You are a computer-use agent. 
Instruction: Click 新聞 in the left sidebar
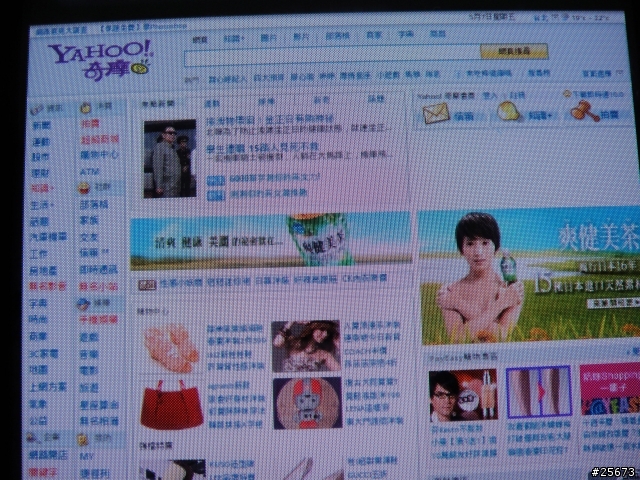[x=41, y=125]
